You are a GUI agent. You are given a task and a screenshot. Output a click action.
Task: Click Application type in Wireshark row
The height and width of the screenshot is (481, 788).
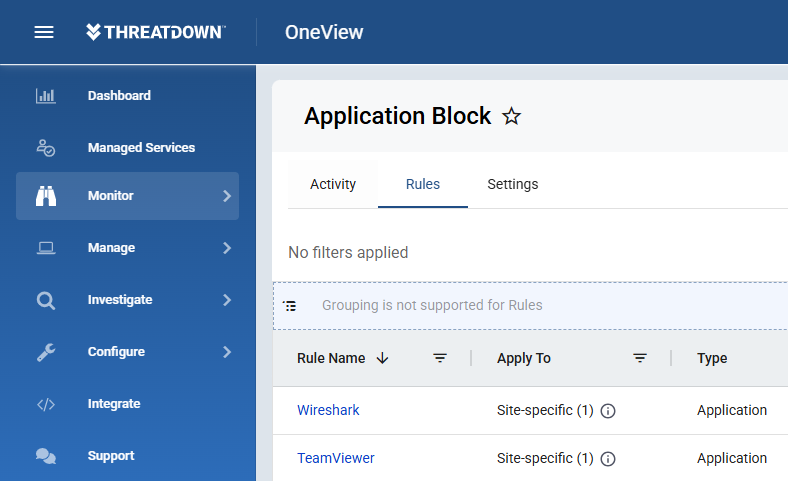(x=732, y=410)
